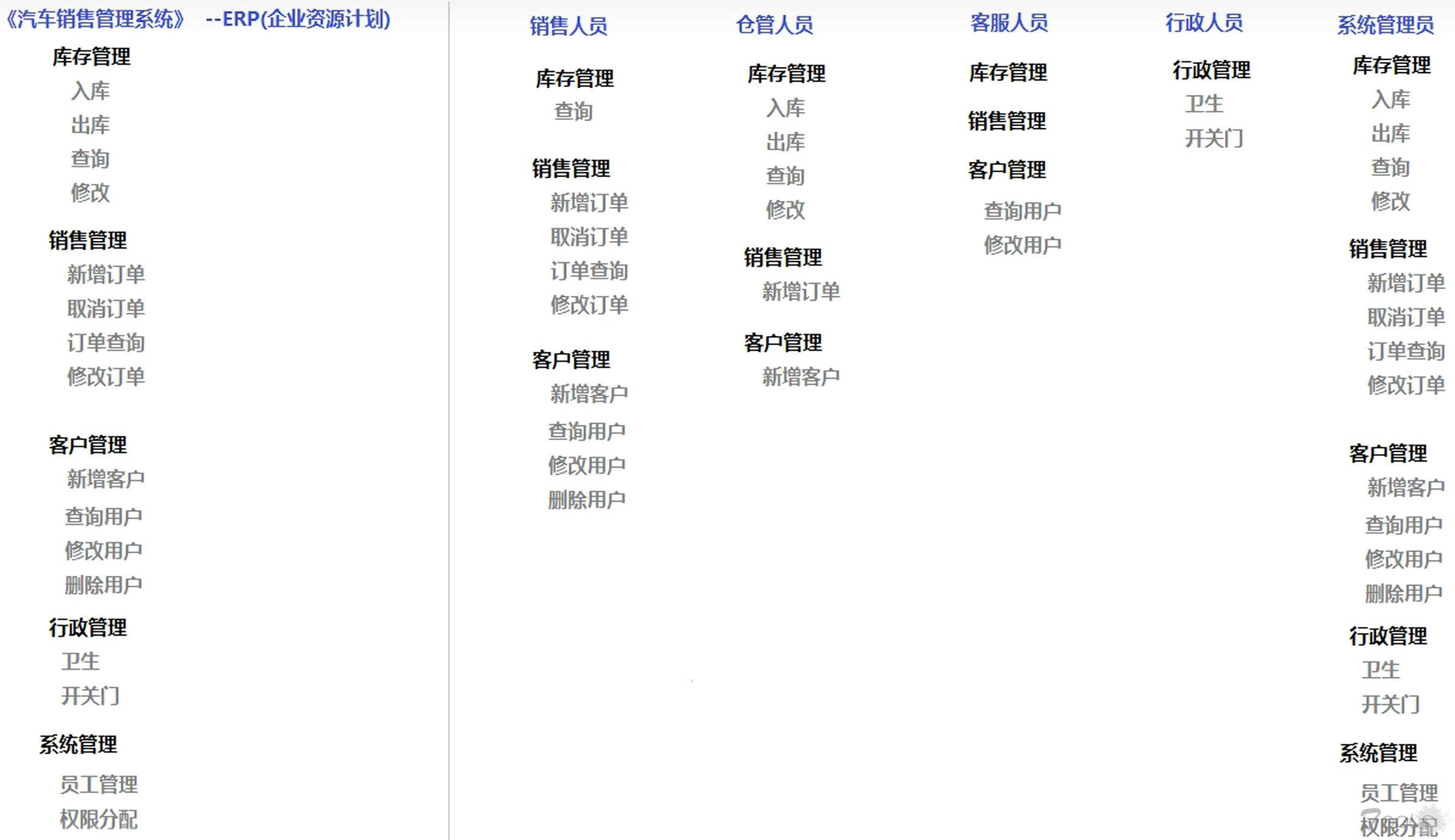Image resolution: width=1455 pixels, height=840 pixels.
Task: Open 客户管理 under 销售人员
Action: pyautogui.click(x=571, y=360)
